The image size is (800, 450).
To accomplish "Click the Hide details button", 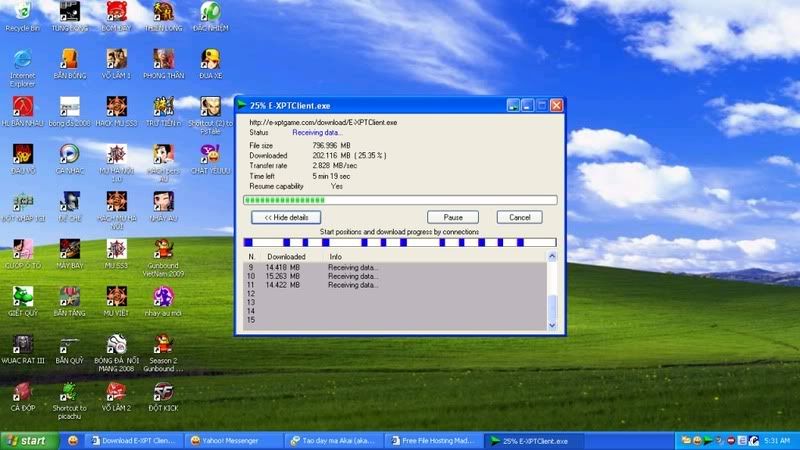I will [x=286, y=217].
